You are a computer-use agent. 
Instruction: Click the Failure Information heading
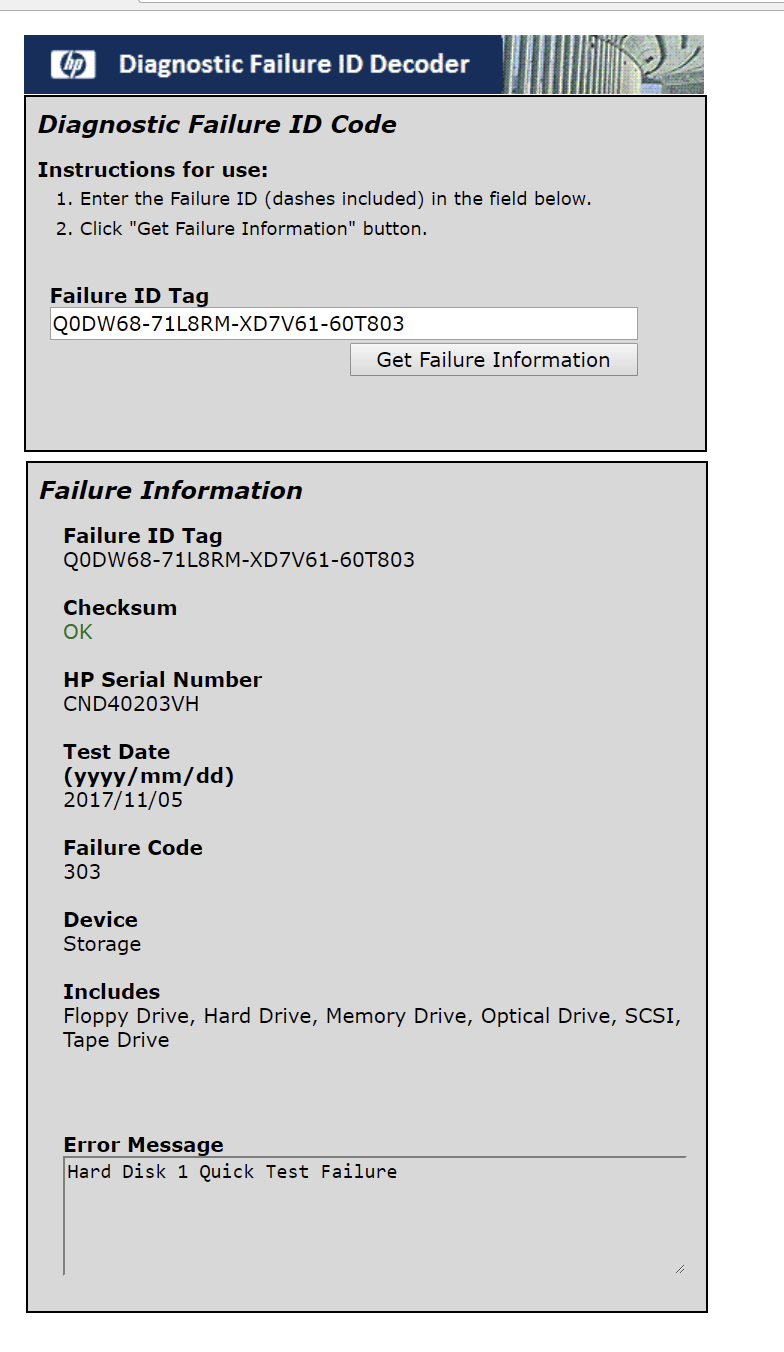coord(171,491)
